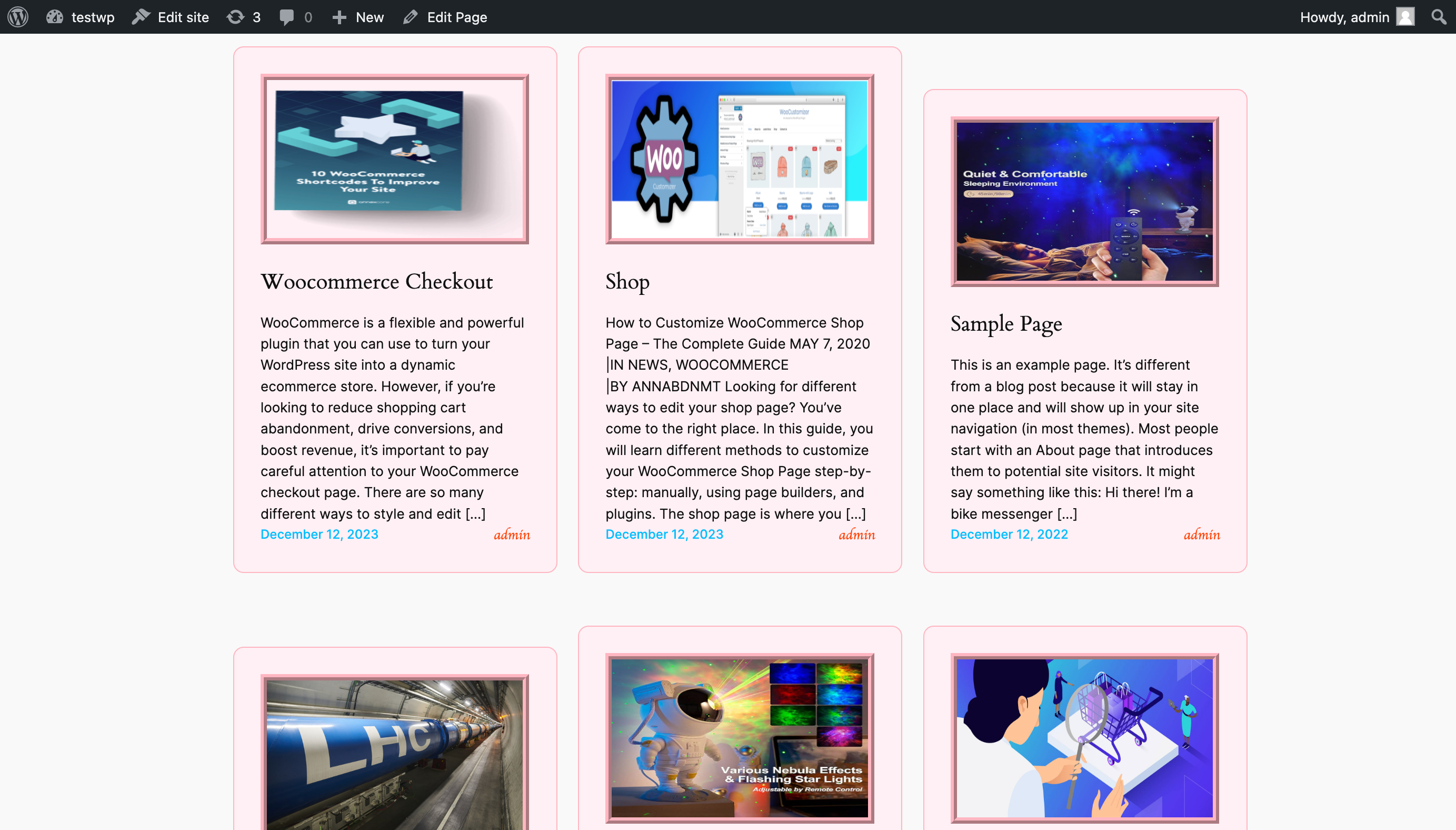Open the comments bubble icon

[x=286, y=17]
